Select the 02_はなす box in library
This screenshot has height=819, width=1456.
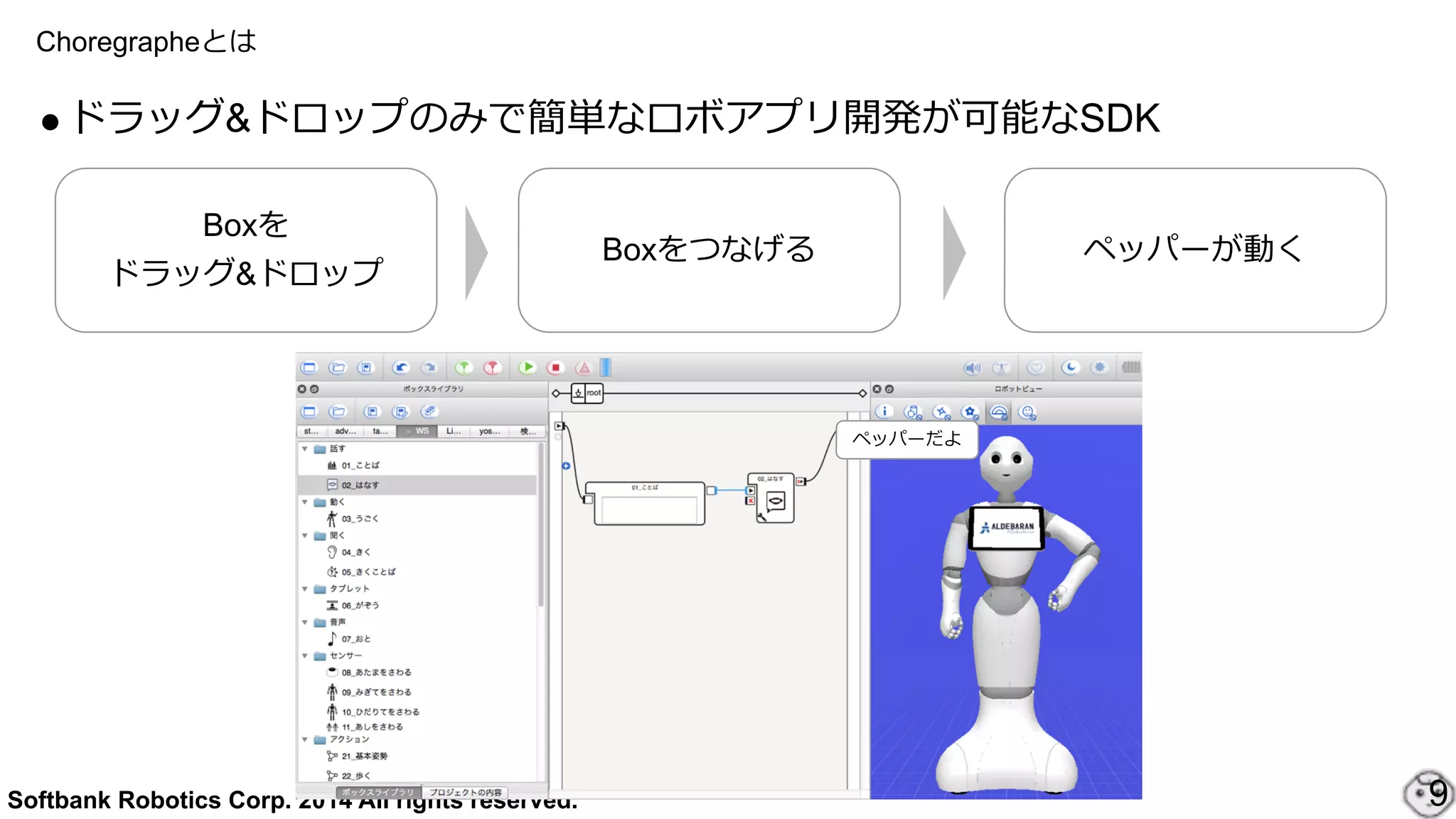(417, 485)
